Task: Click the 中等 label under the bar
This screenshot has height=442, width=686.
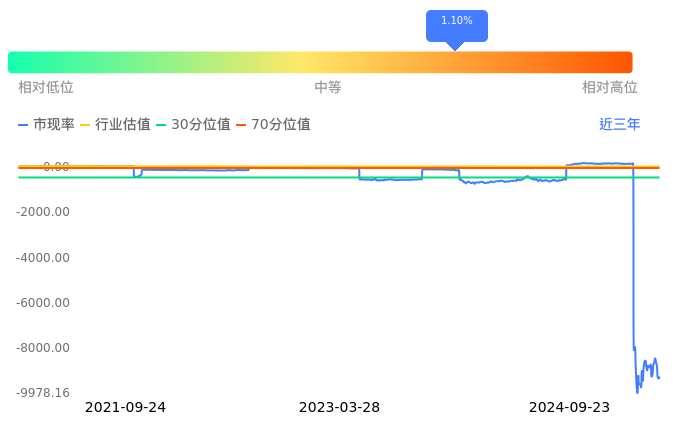Action: coord(328,88)
